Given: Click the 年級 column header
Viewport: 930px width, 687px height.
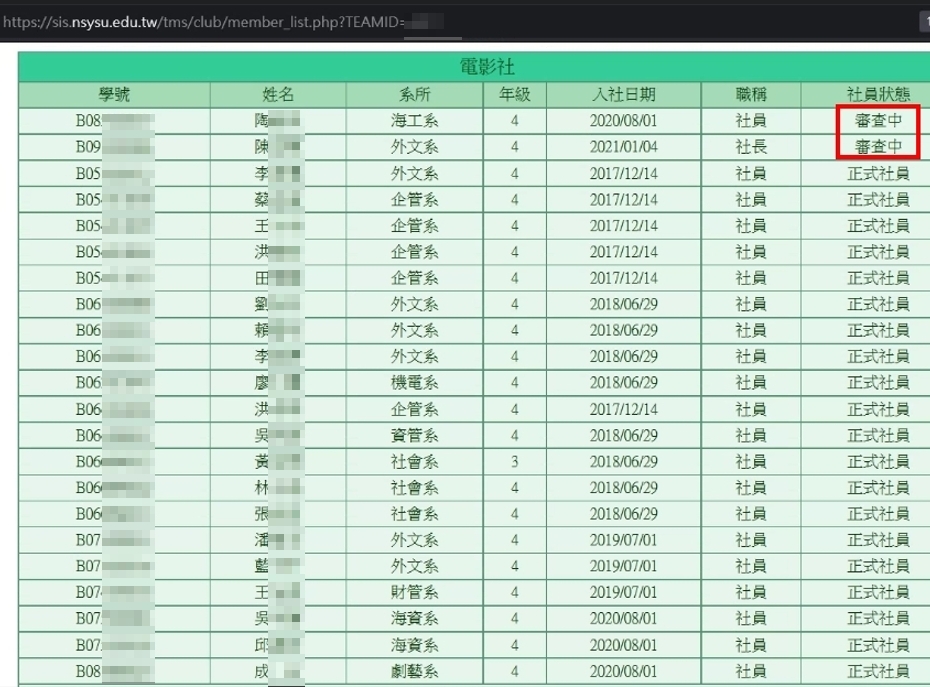Looking at the screenshot, I should pos(514,94).
